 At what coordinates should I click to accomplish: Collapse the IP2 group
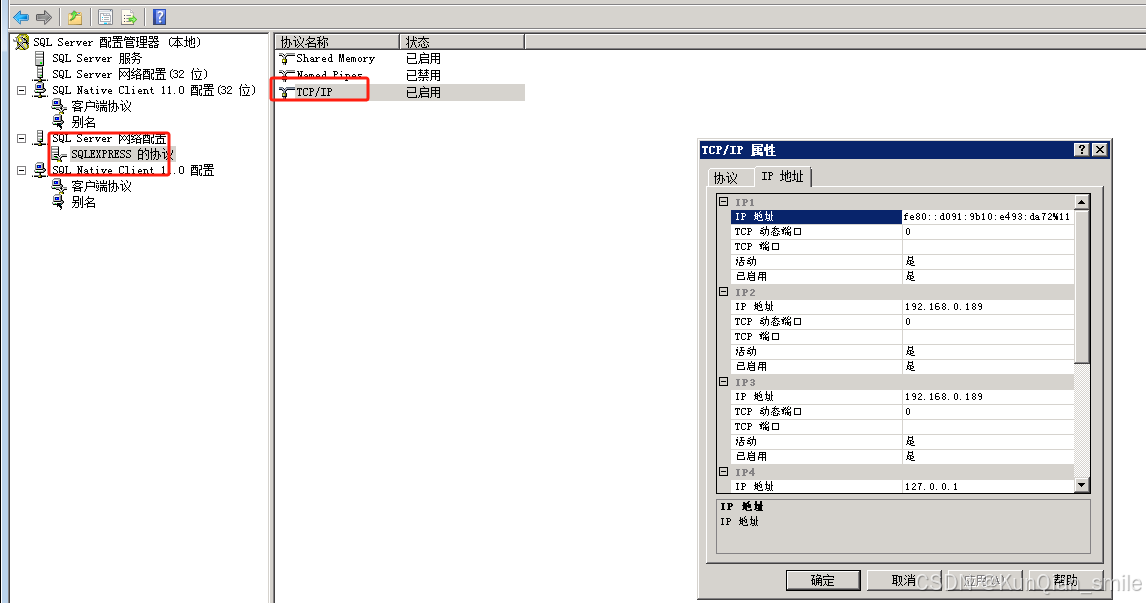(724, 292)
